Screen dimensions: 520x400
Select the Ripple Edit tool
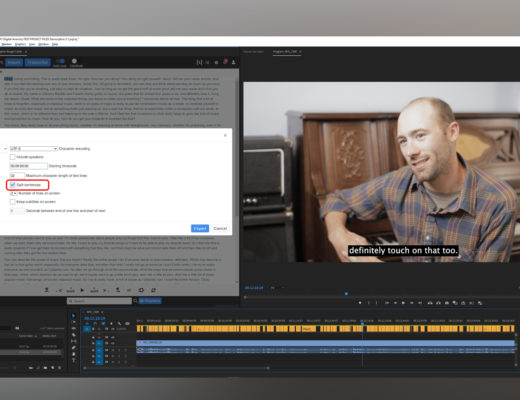coord(74,328)
